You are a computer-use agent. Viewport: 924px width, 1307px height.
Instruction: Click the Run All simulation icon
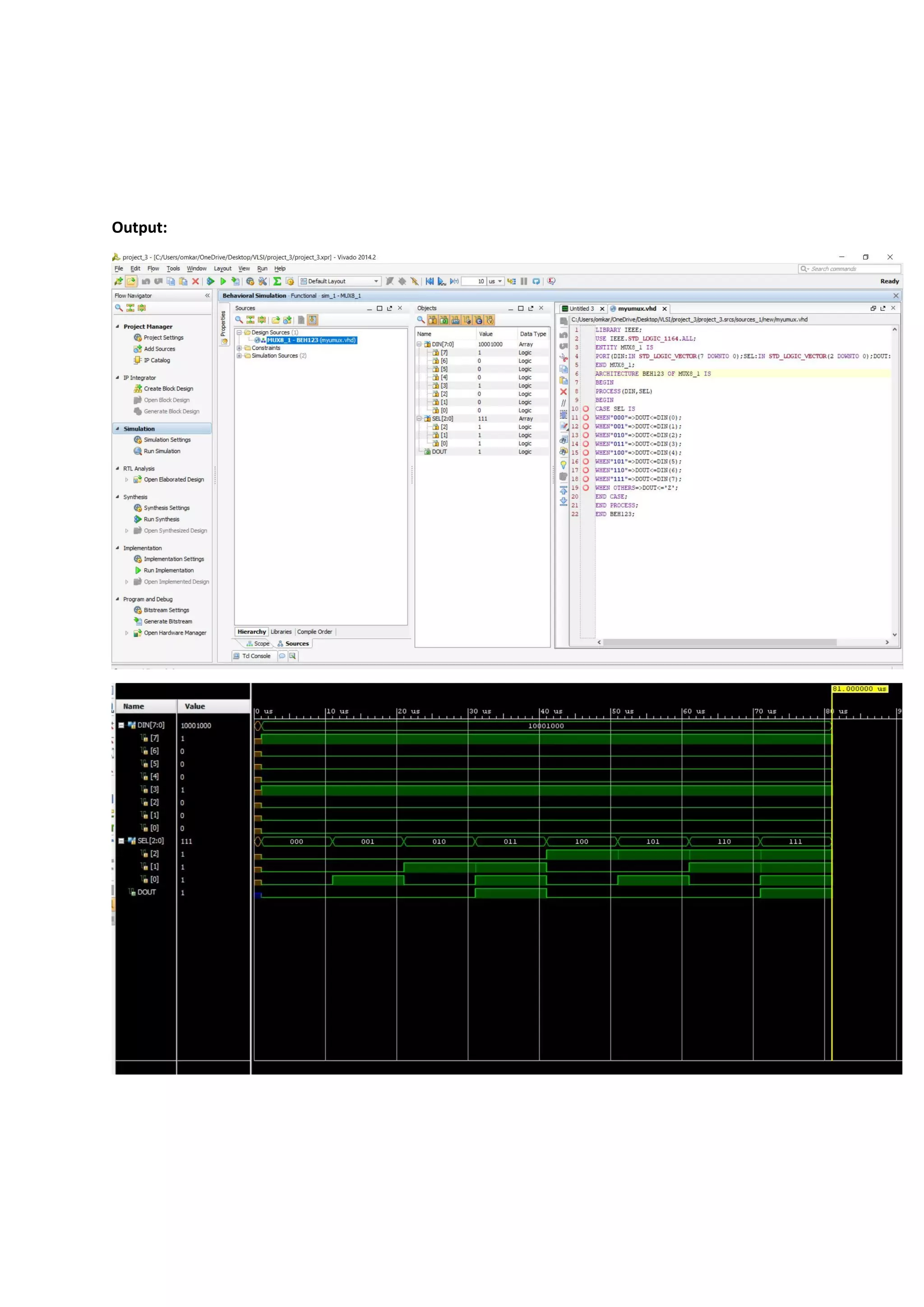coord(442,281)
